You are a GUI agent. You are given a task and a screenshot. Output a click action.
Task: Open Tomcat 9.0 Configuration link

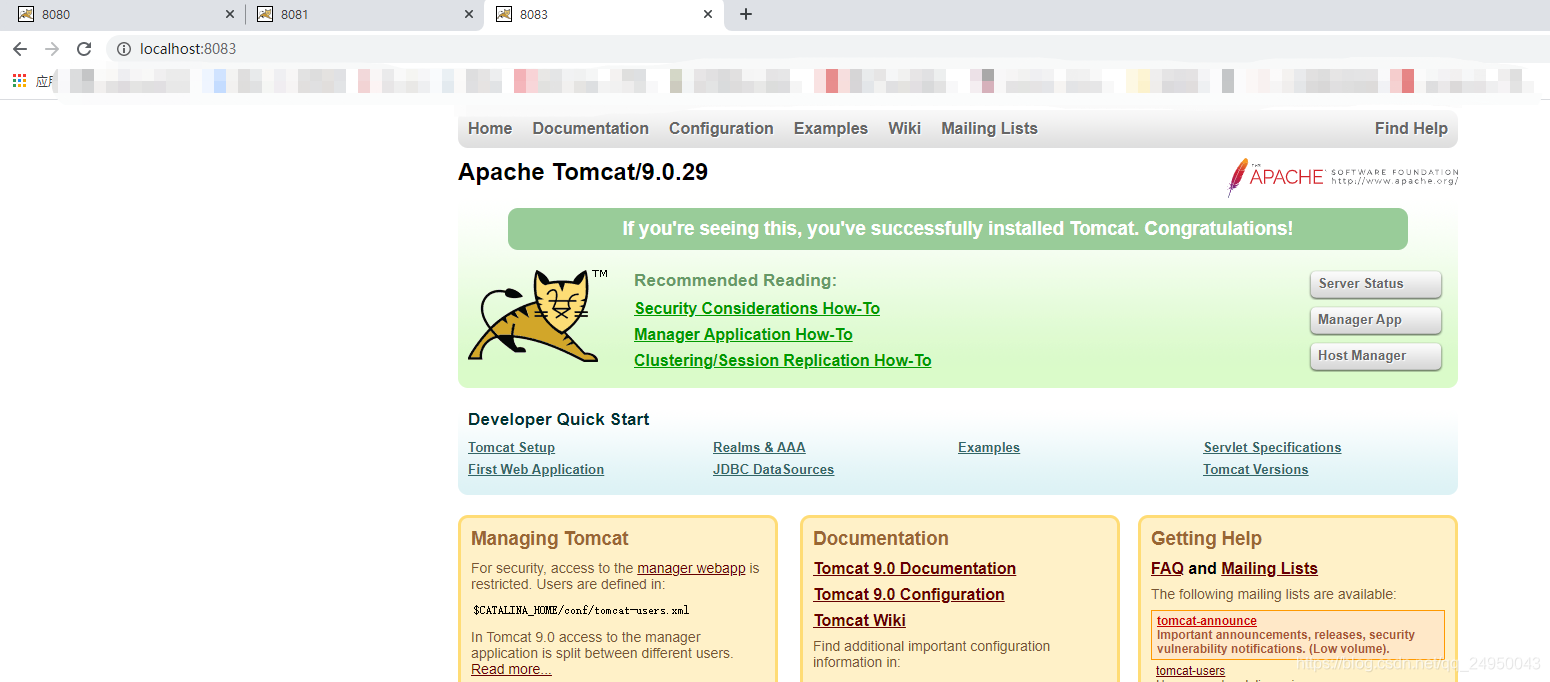909,594
